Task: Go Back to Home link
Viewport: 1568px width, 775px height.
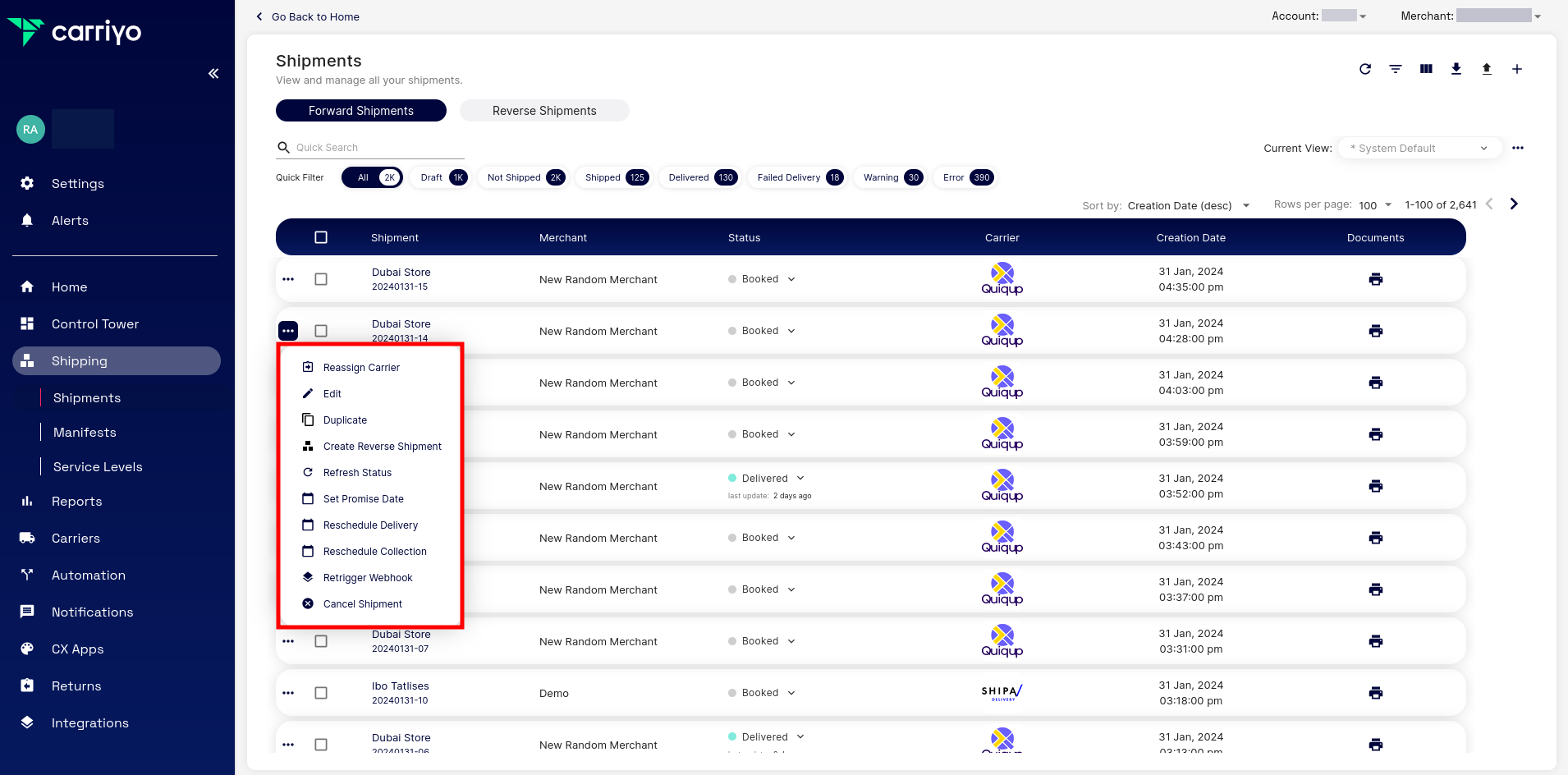Action: pyautogui.click(x=308, y=16)
